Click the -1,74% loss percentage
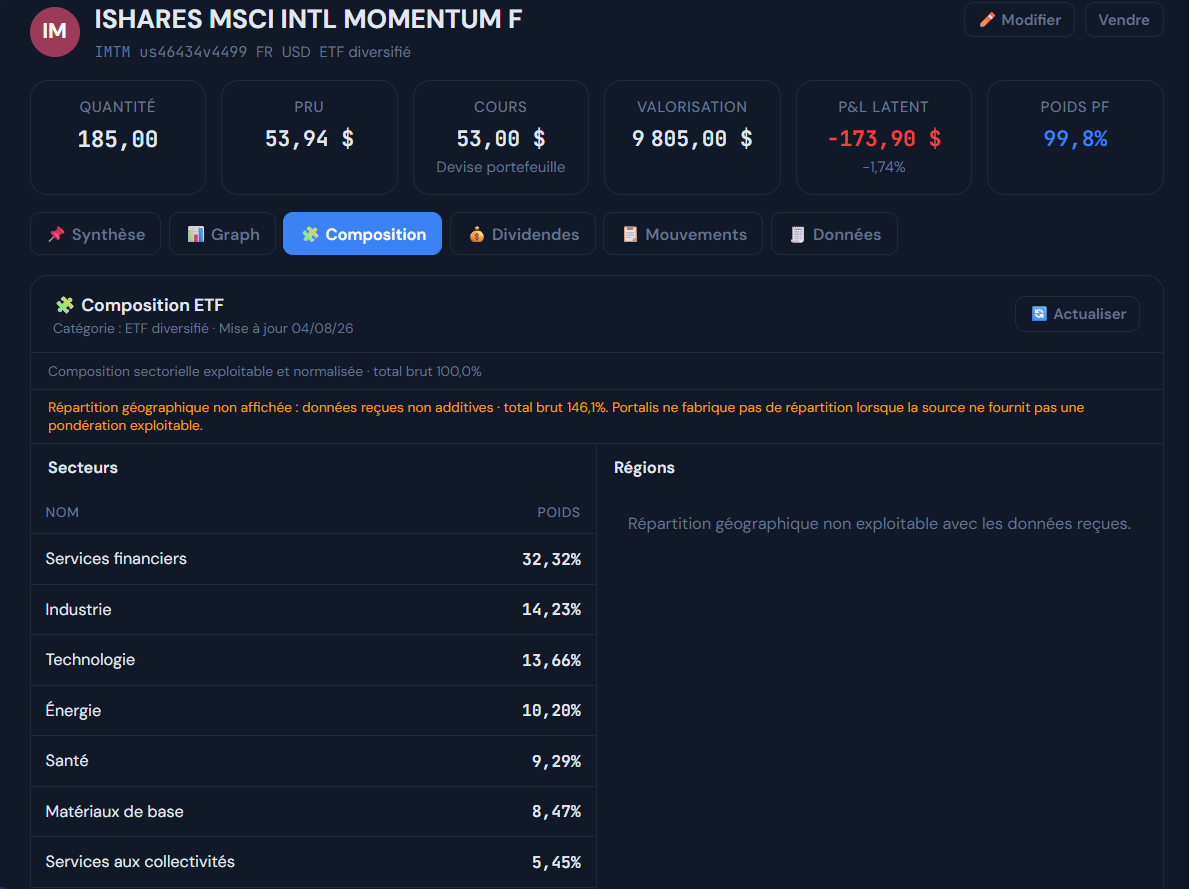 (883, 167)
